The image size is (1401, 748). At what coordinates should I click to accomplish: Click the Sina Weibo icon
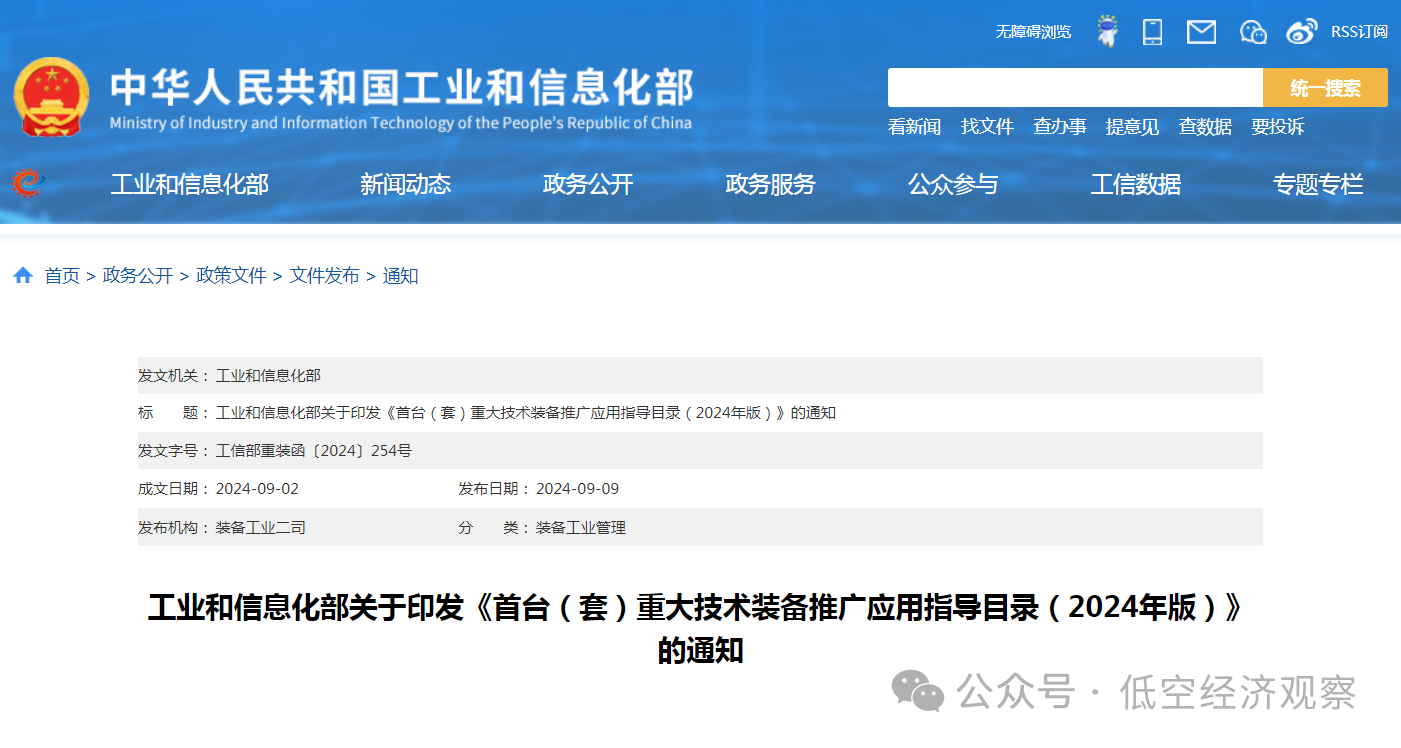click(1302, 31)
